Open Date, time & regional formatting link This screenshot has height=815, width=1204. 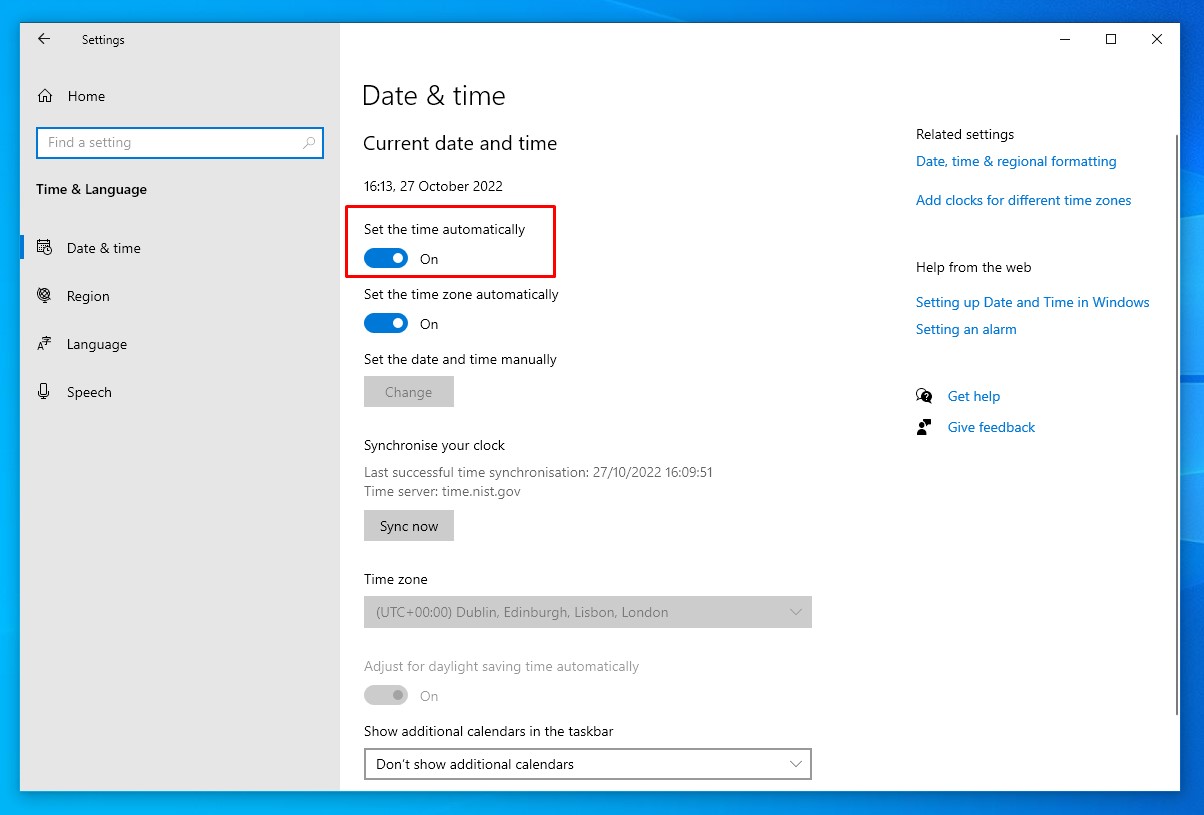click(1016, 161)
